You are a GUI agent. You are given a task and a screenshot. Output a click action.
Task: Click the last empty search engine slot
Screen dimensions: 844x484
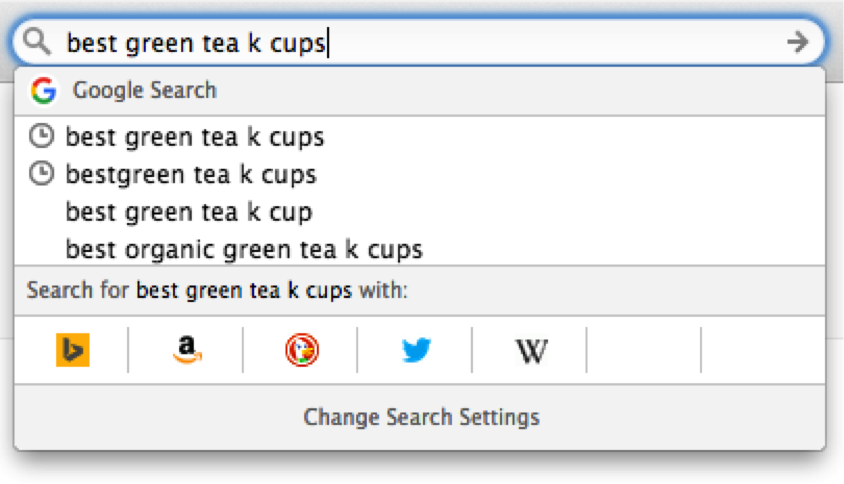point(762,350)
